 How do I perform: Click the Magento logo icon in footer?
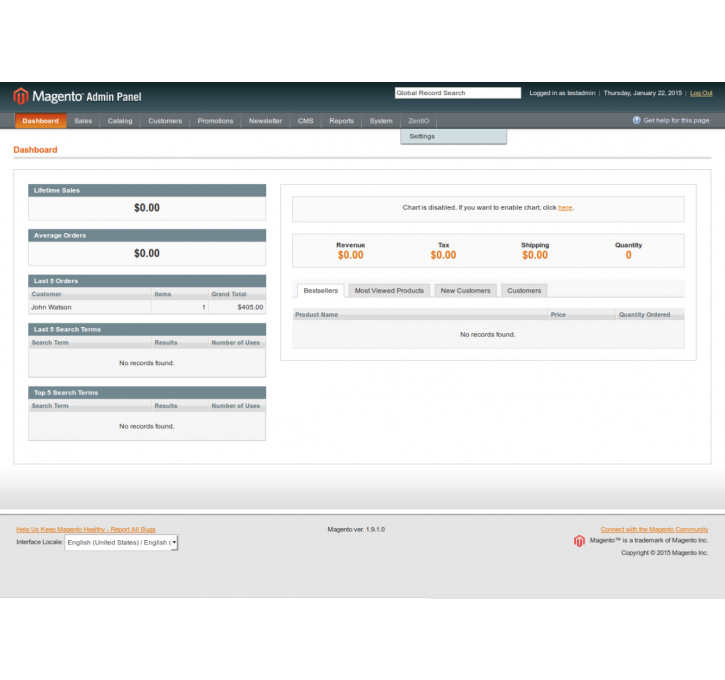[x=579, y=541]
